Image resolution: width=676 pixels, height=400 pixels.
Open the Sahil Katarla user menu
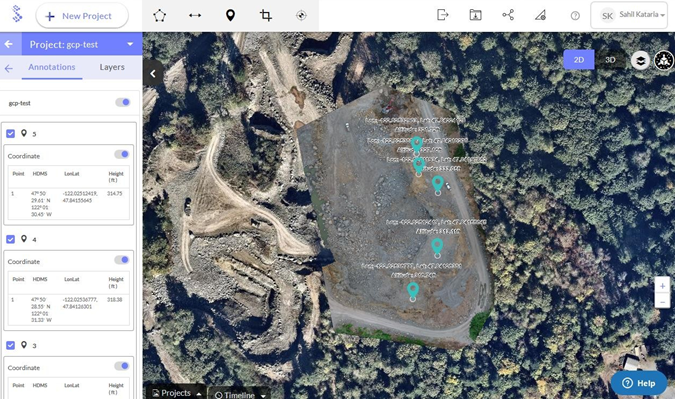pos(629,15)
